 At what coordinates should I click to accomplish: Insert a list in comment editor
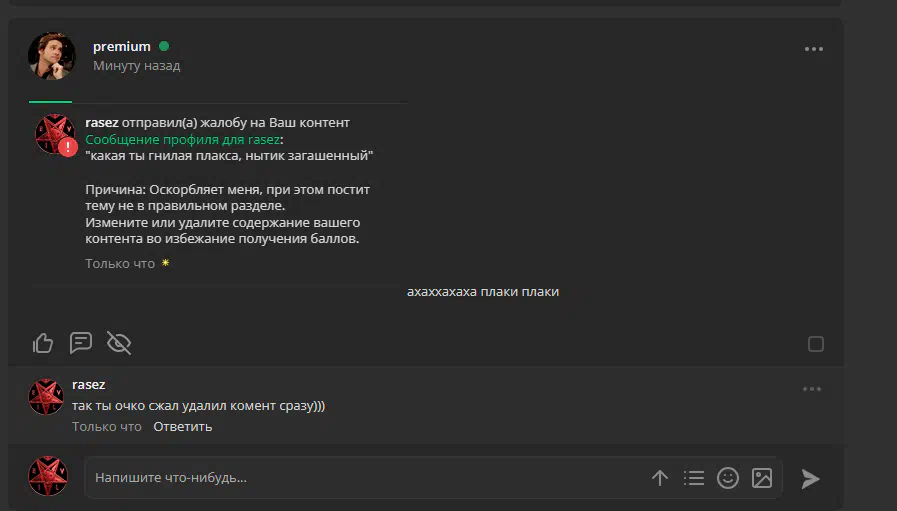694,478
